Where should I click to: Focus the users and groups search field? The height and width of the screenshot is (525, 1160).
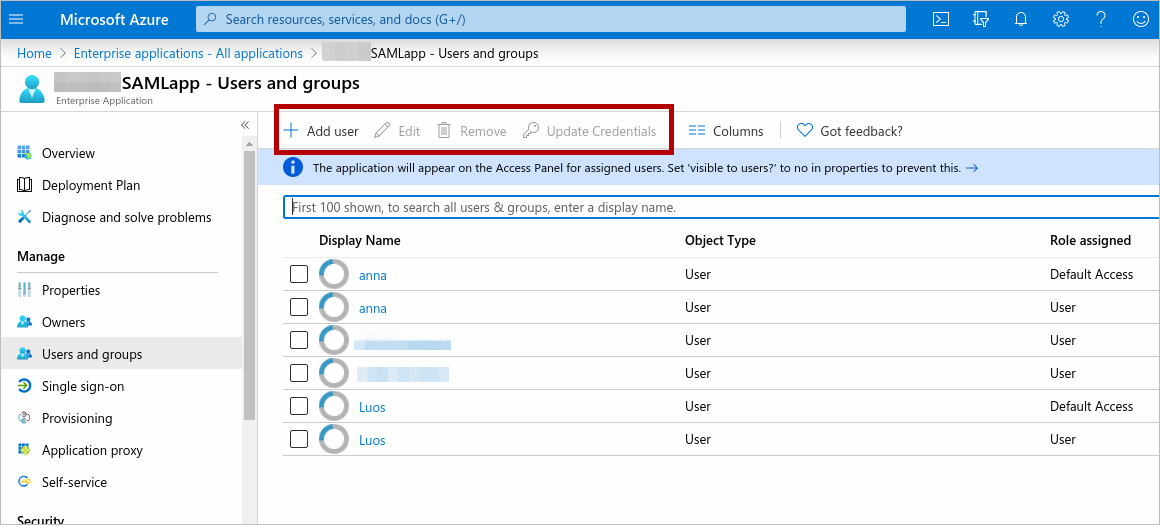point(720,208)
